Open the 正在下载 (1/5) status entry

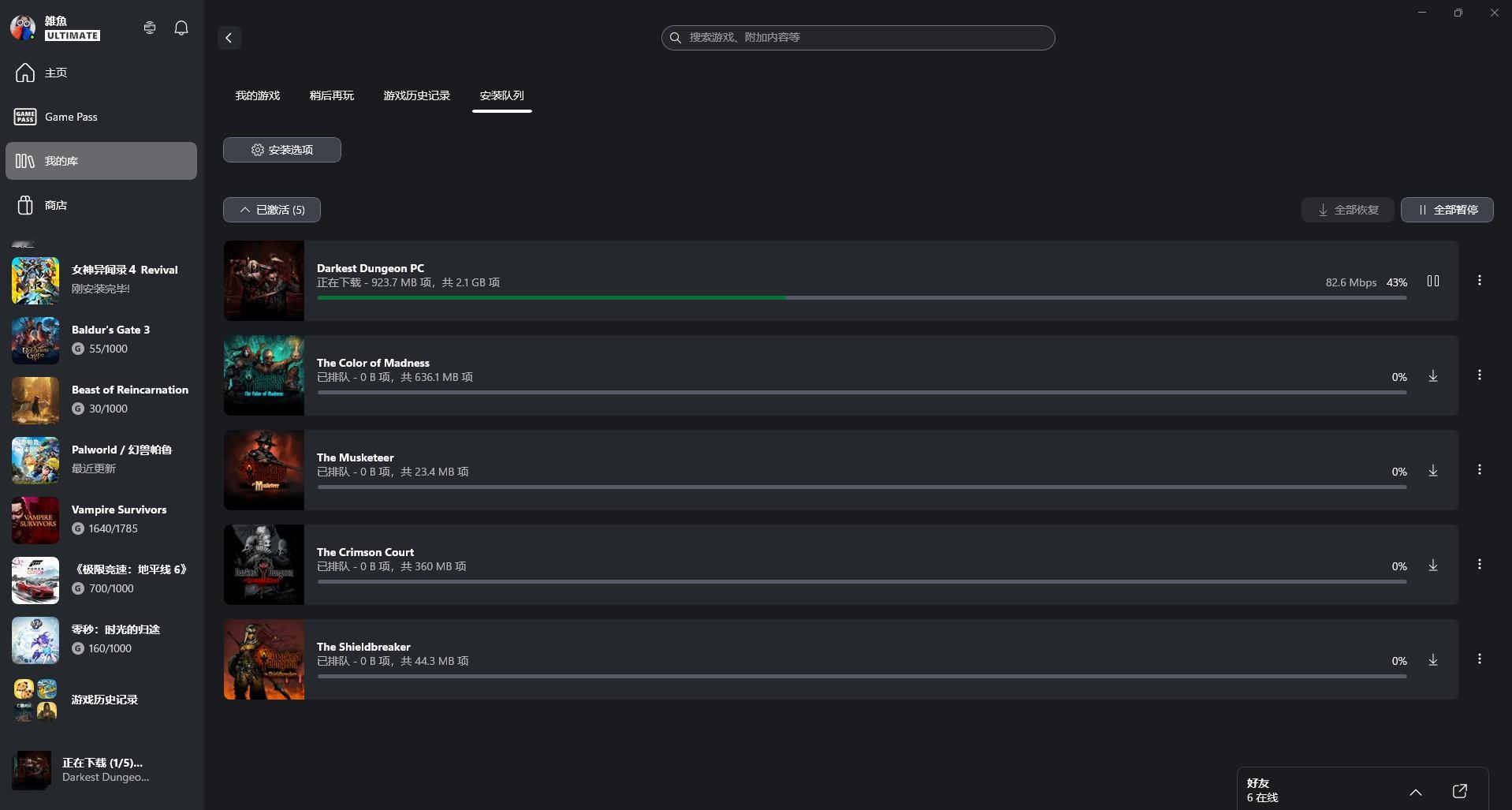(x=101, y=770)
